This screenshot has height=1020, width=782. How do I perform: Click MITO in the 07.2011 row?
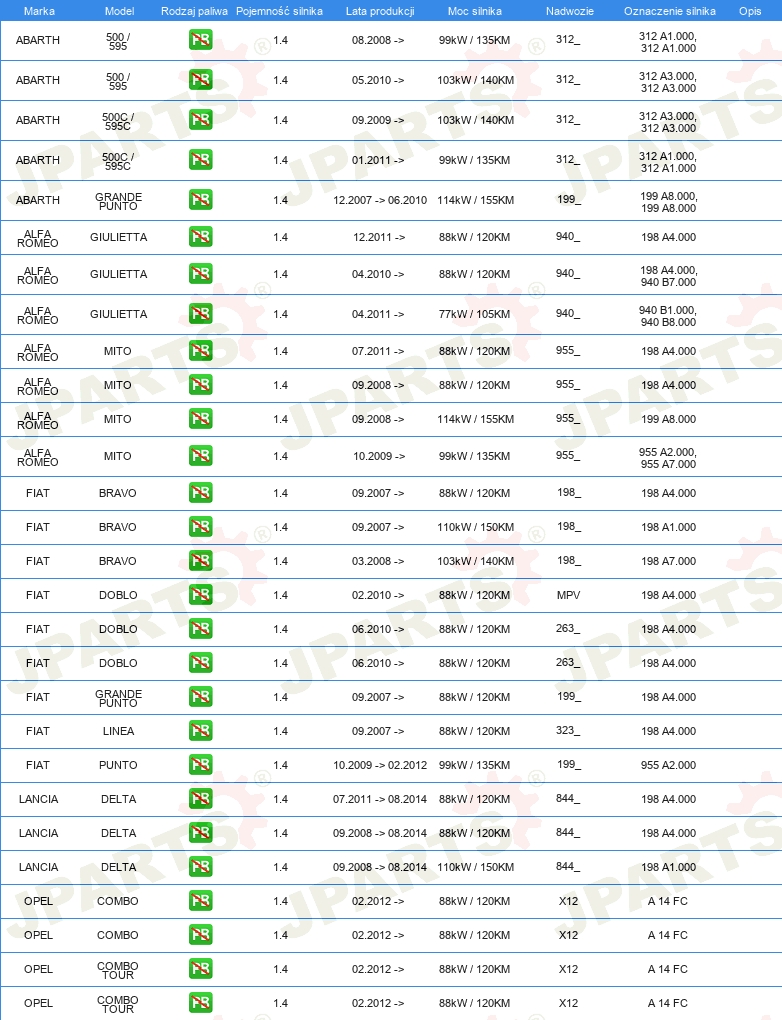pyautogui.click(x=118, y=351)
